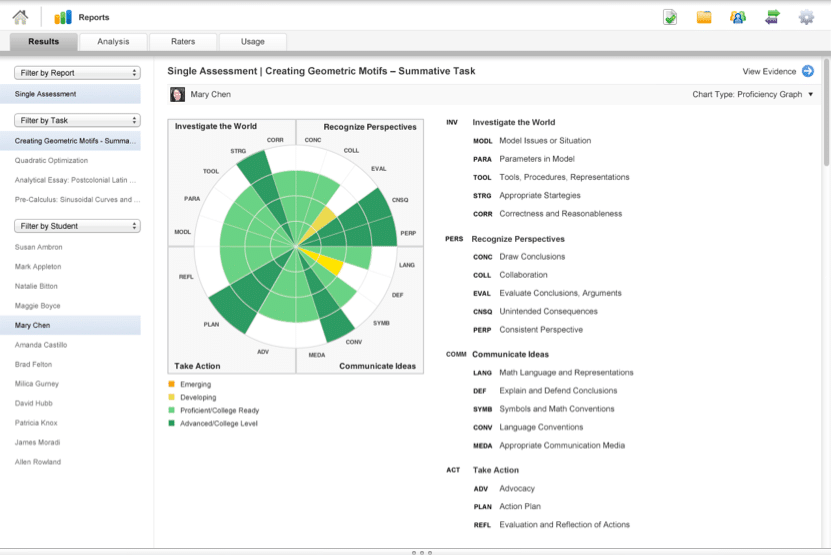Screen dimensions: 831x555
Task: Expand the Filter by Task dropdown
Action: (77, 120)
